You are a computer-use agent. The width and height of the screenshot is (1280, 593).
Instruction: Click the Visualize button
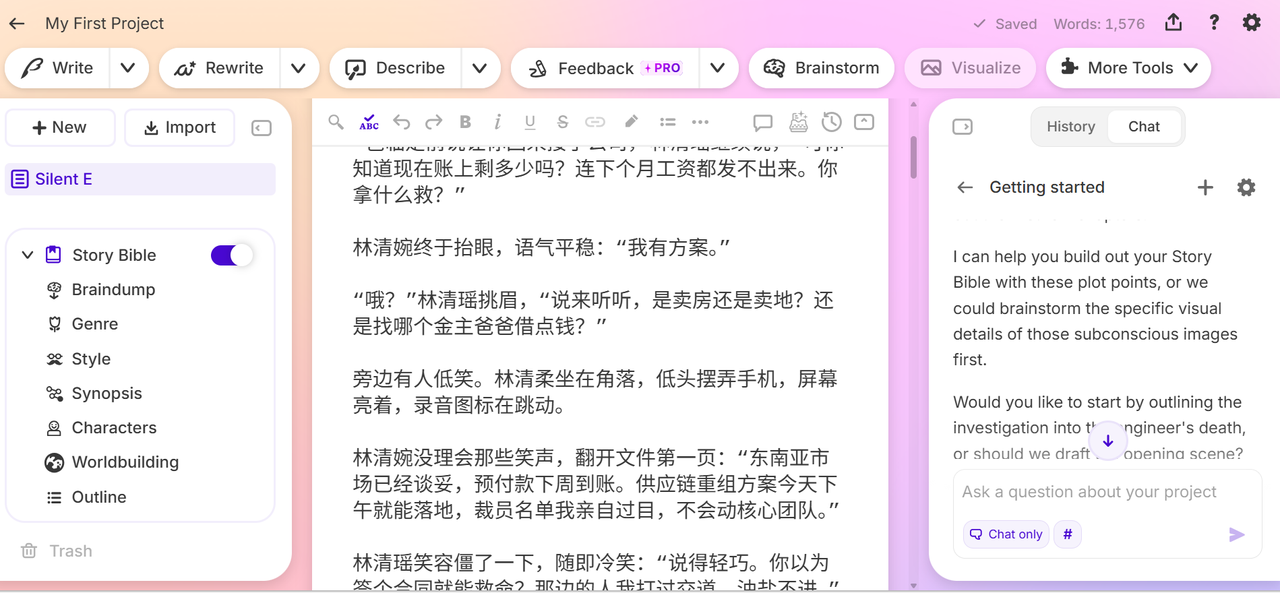pyautogui.click(x=970, y=68)
